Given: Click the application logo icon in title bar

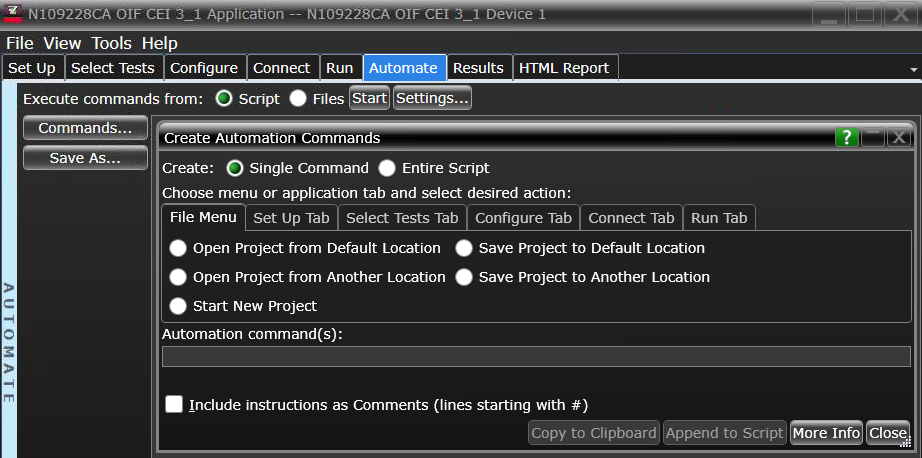Looking at the screenshot, I should (x=13, y=14).
